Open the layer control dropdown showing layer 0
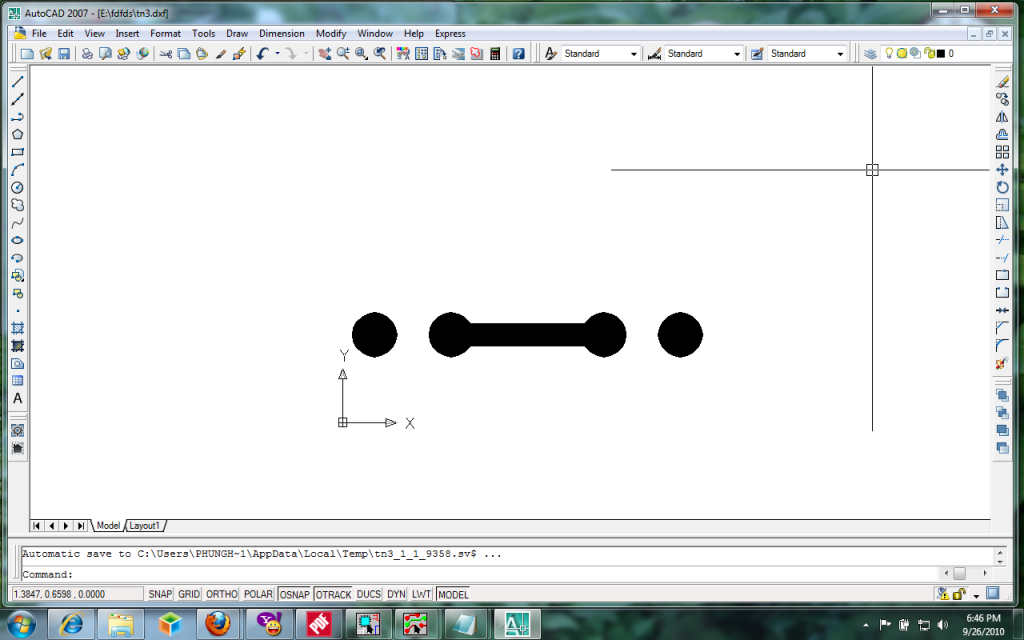Viewport: 1024px width, 640px height. [936, 54]
